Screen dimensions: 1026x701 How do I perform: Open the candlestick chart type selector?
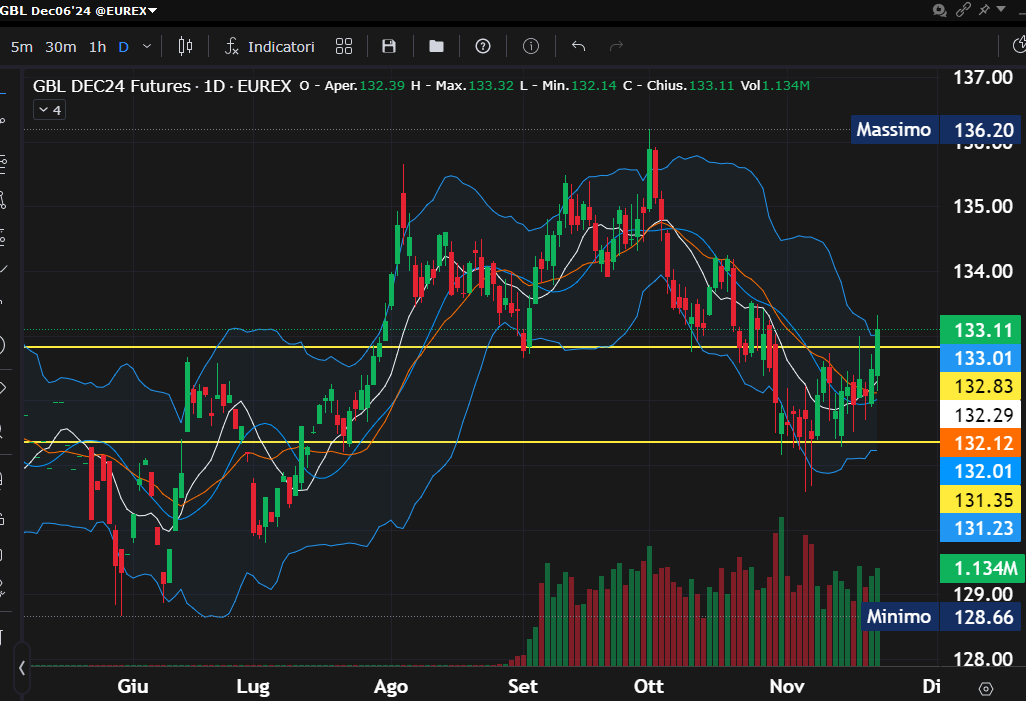pos(184,46)
